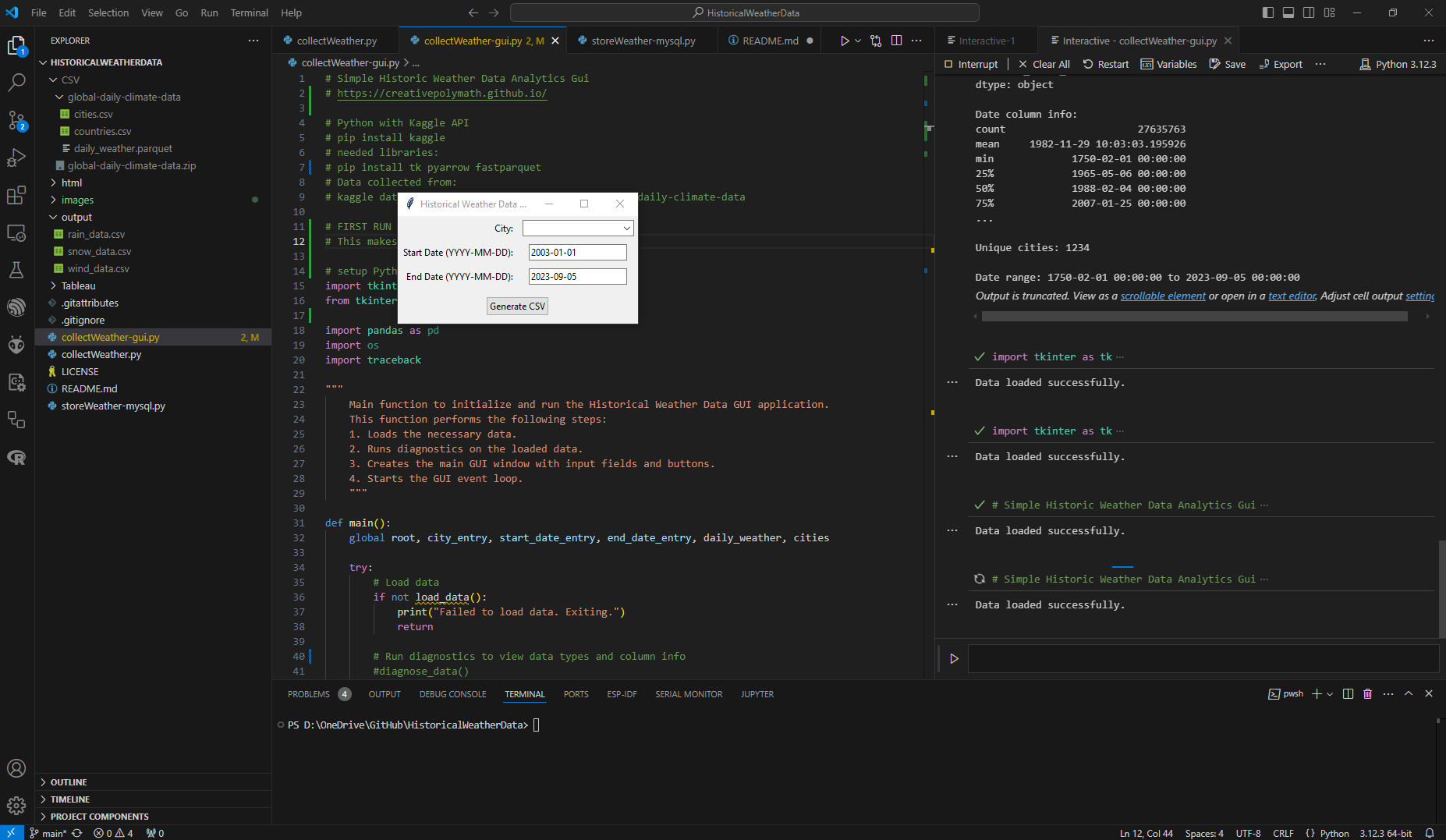Open the Terminal menu
This screenshot has height=840, width=1446.
click(249, 12)
